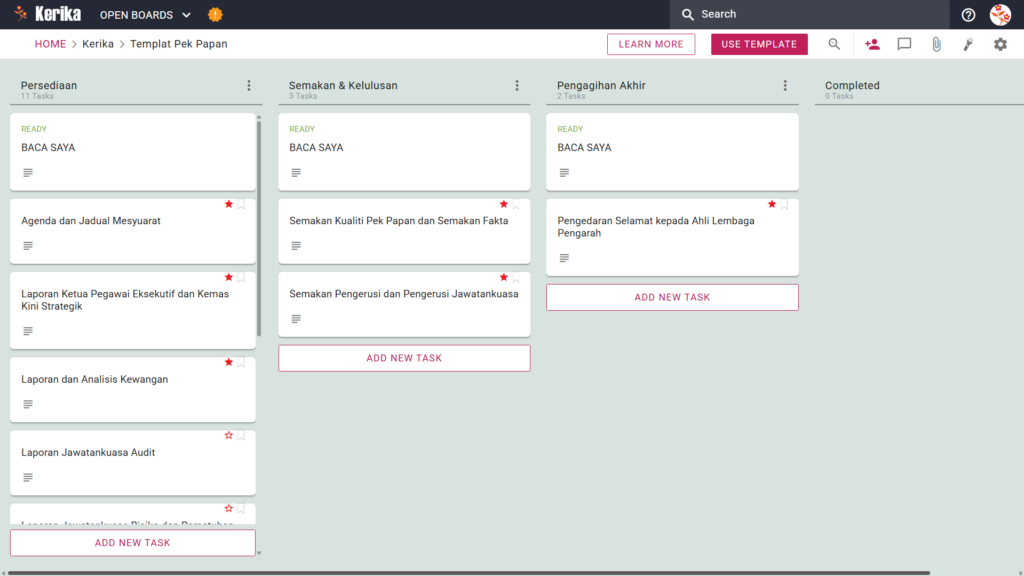1024x576 pixels.
Task: Click USE TEMPLATE button
Action: pos(759,44)
